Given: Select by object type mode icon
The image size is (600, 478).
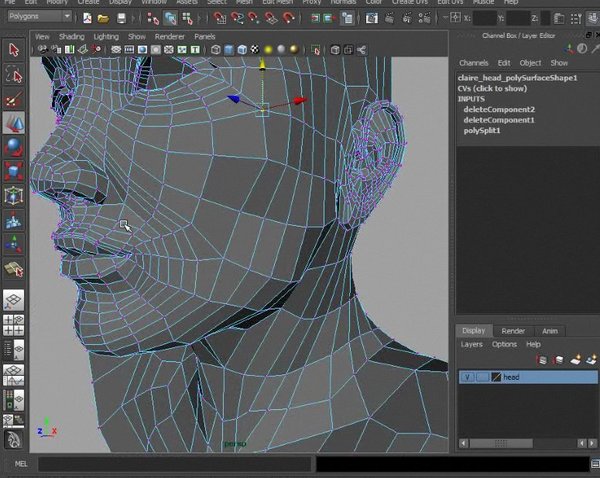Looking at the screenshot, I should [x=170, y=18].
